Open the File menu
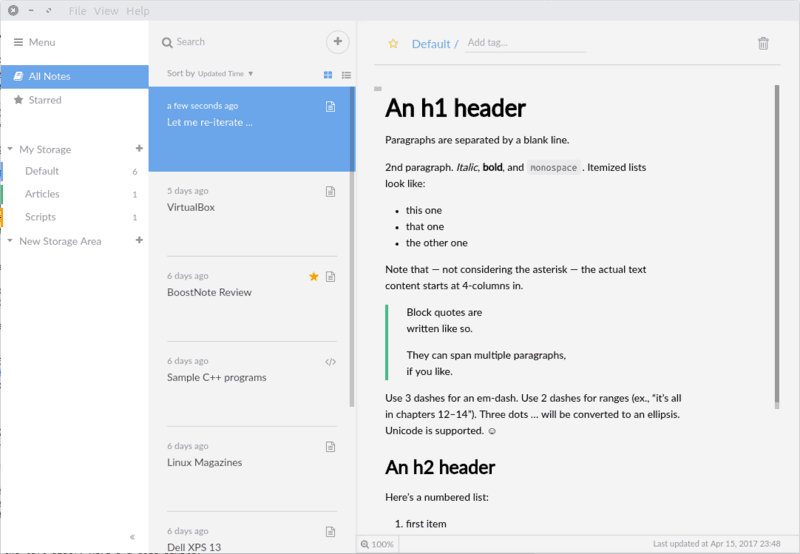 point(78,11)
